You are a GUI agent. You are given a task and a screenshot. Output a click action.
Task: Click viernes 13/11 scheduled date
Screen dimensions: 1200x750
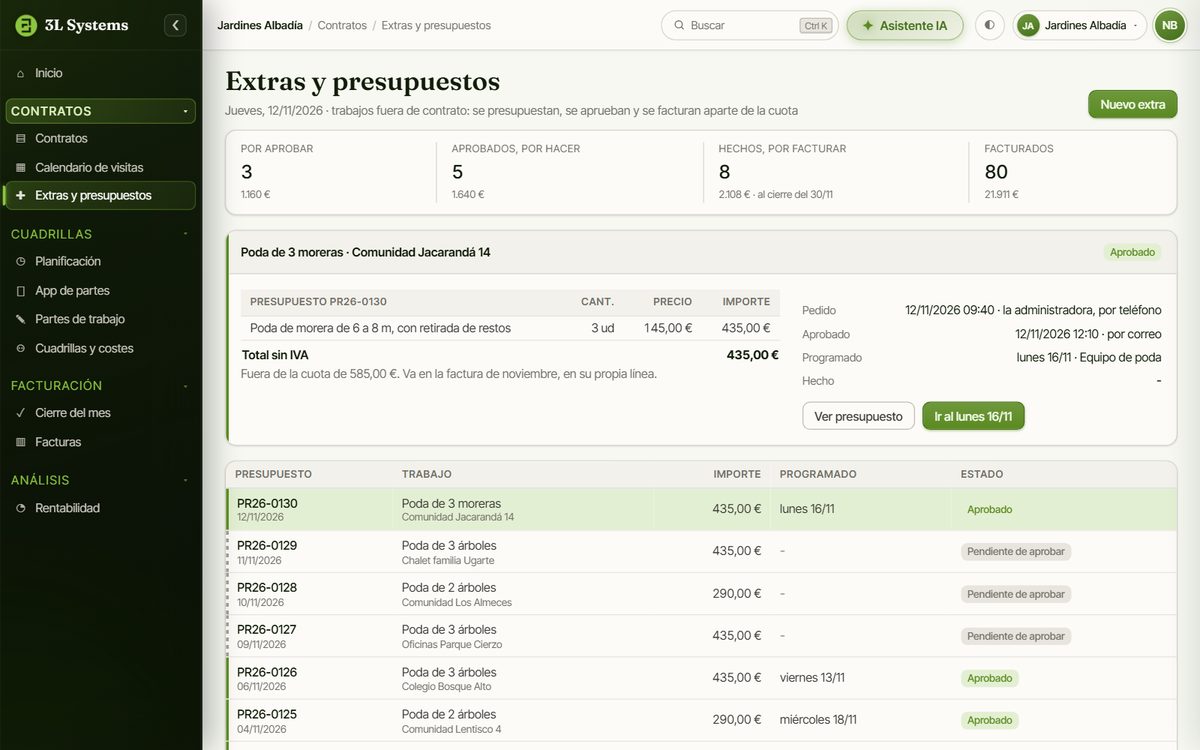pyautogui.click(x=812, y=678)
